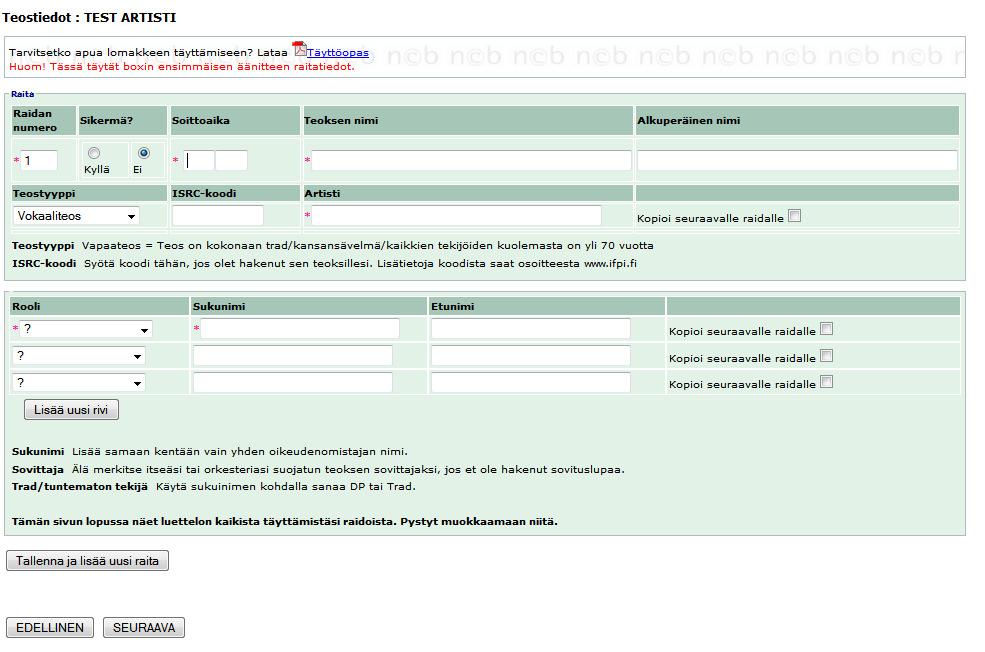Screen dimensions: 985x652
Task: Click the Trad/tuntematon tekijä help label
Action: [80, 487]
